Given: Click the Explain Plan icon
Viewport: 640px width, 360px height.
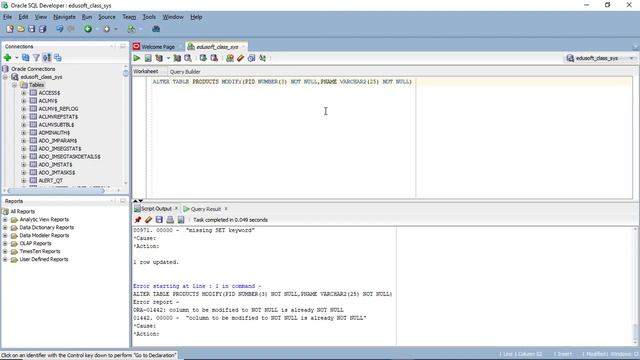Looking at the screenshot, I should point(159,58).
